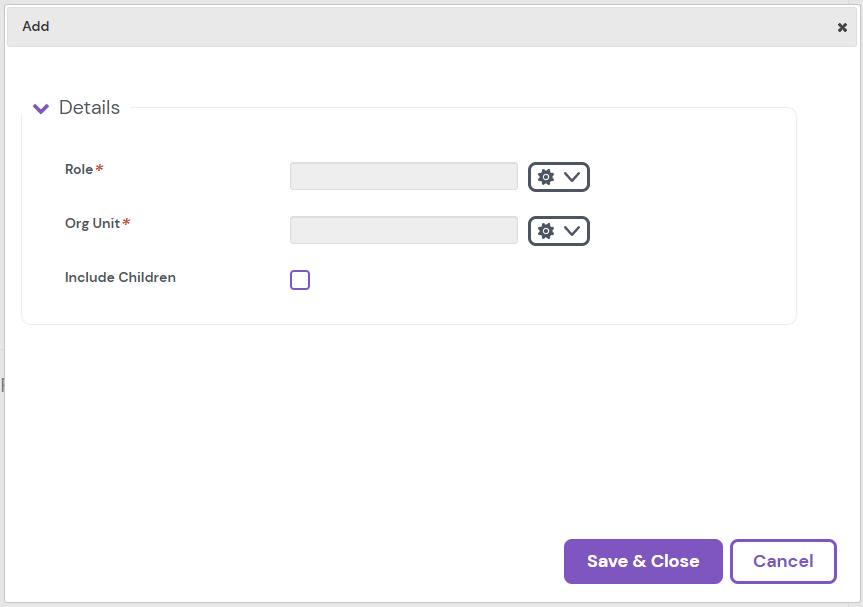
Task: Click the Add title bar label
Action: [x=36, y=26]
